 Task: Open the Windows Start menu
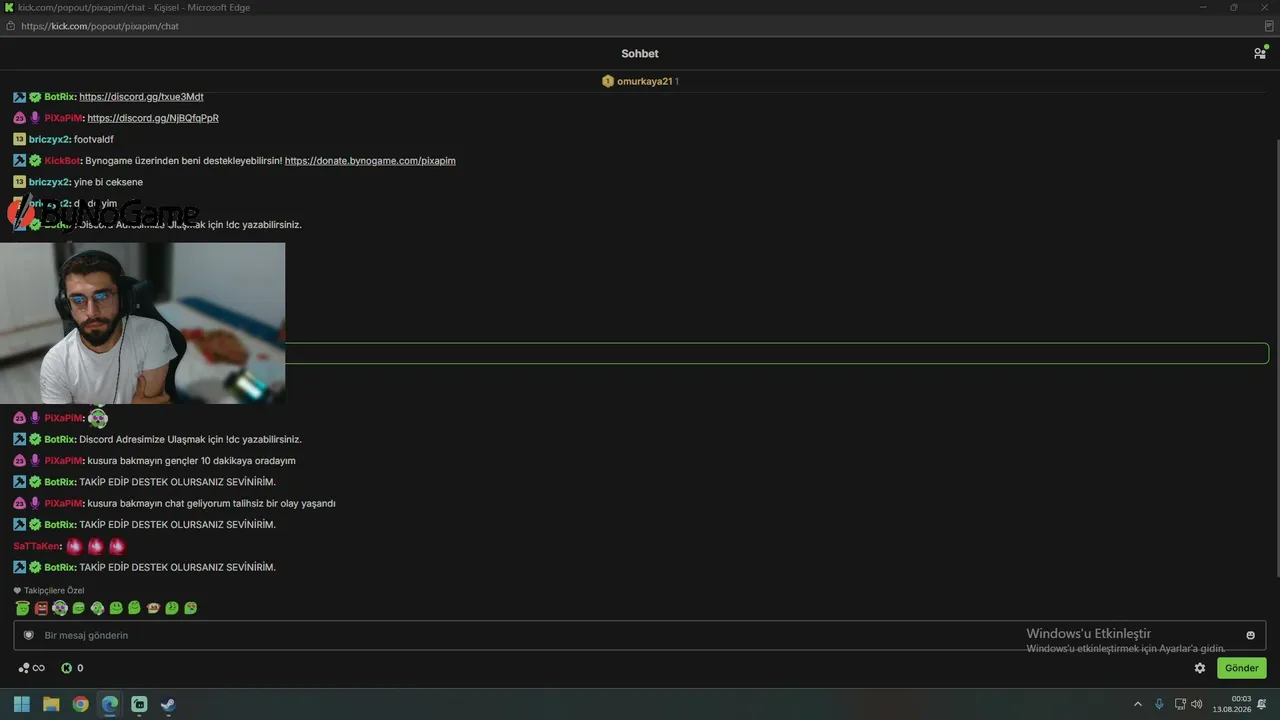[x=22, y=704]
